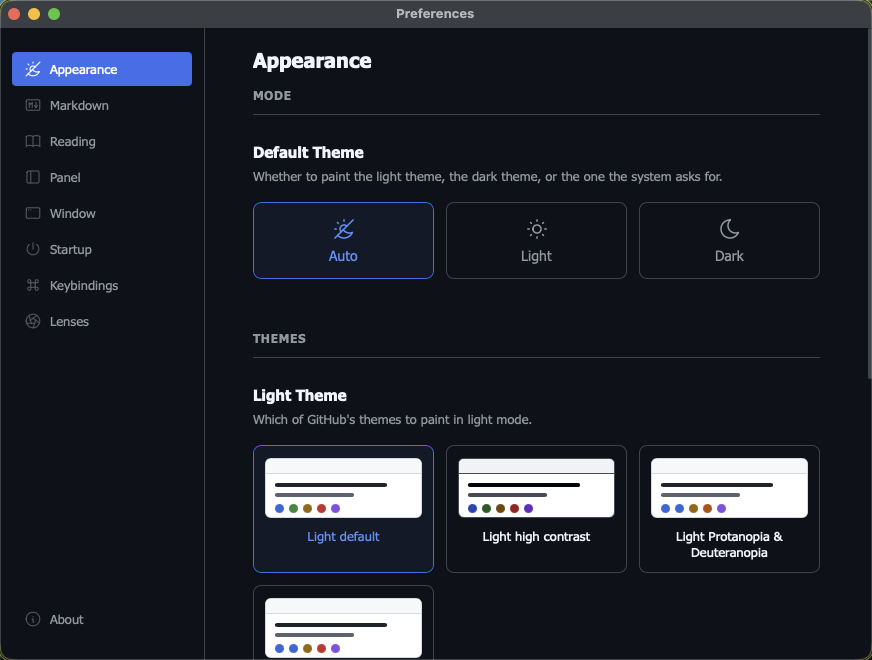Click the Appearance sidebar icon
Viewport: 872px width, 660px height.
tap(33, 70)
